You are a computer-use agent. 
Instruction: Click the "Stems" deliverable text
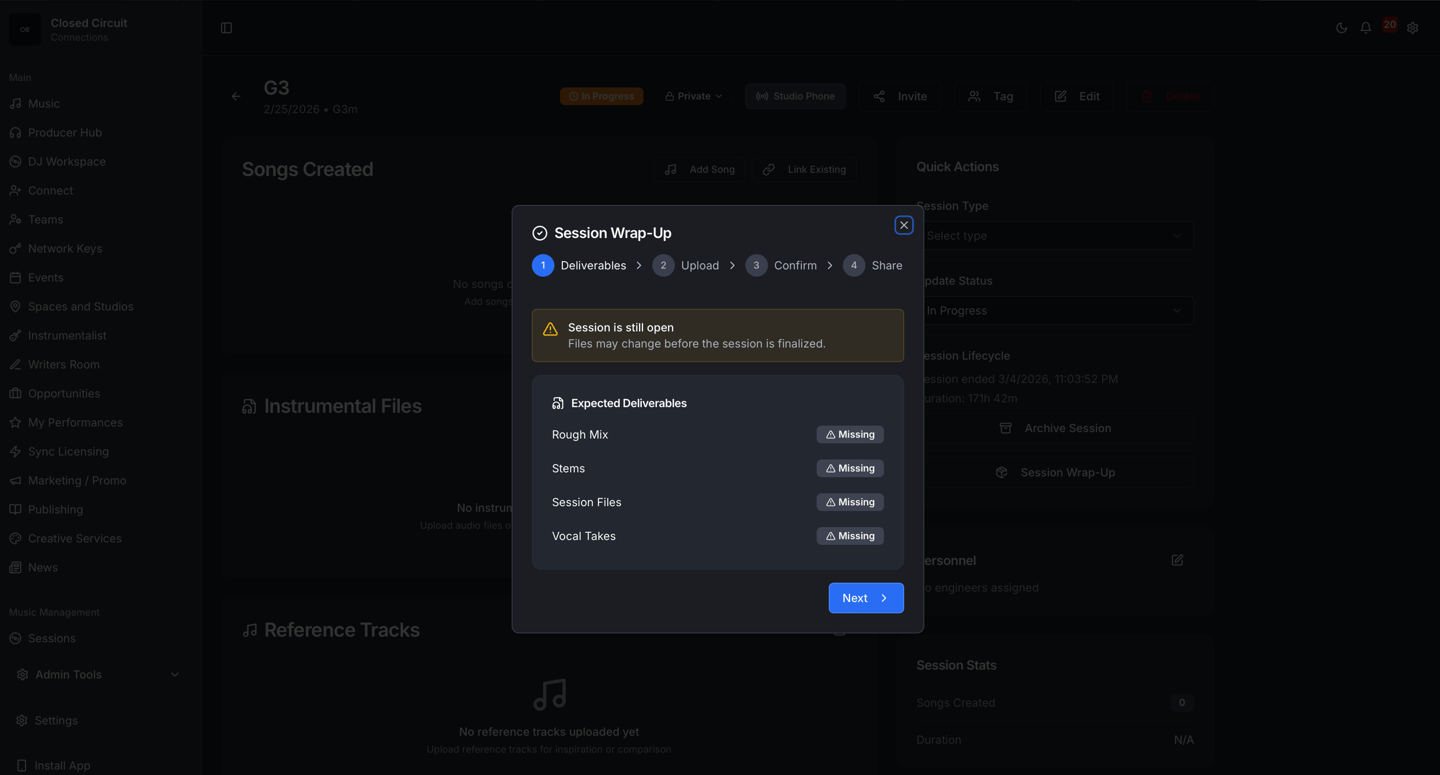click(568, 469)
